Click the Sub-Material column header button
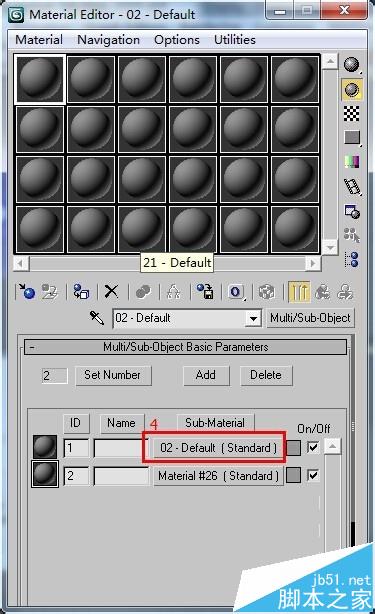This screenshot has width=375, height=614. [215, 423]
